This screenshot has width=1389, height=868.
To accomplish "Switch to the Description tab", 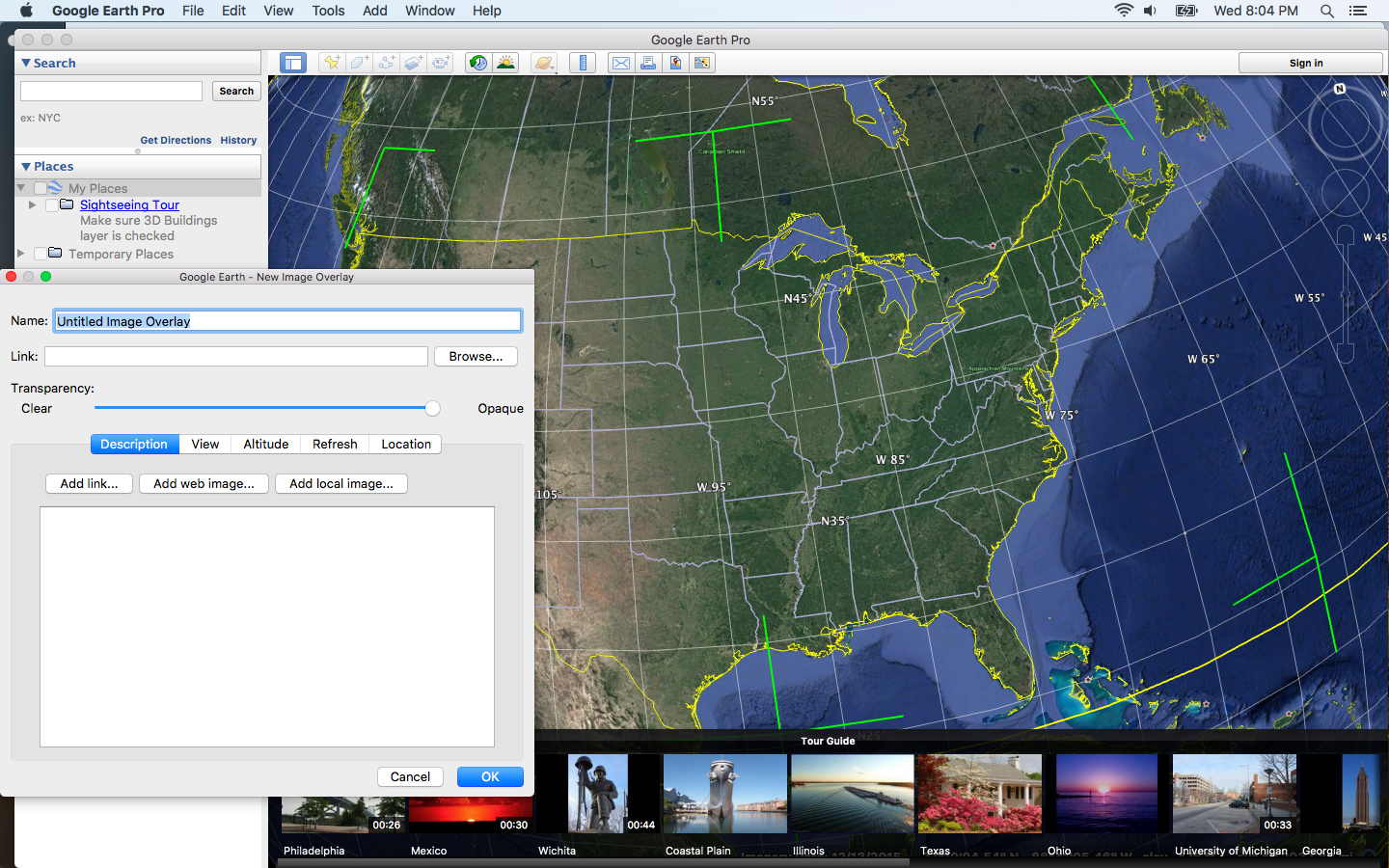I will 134,444.
